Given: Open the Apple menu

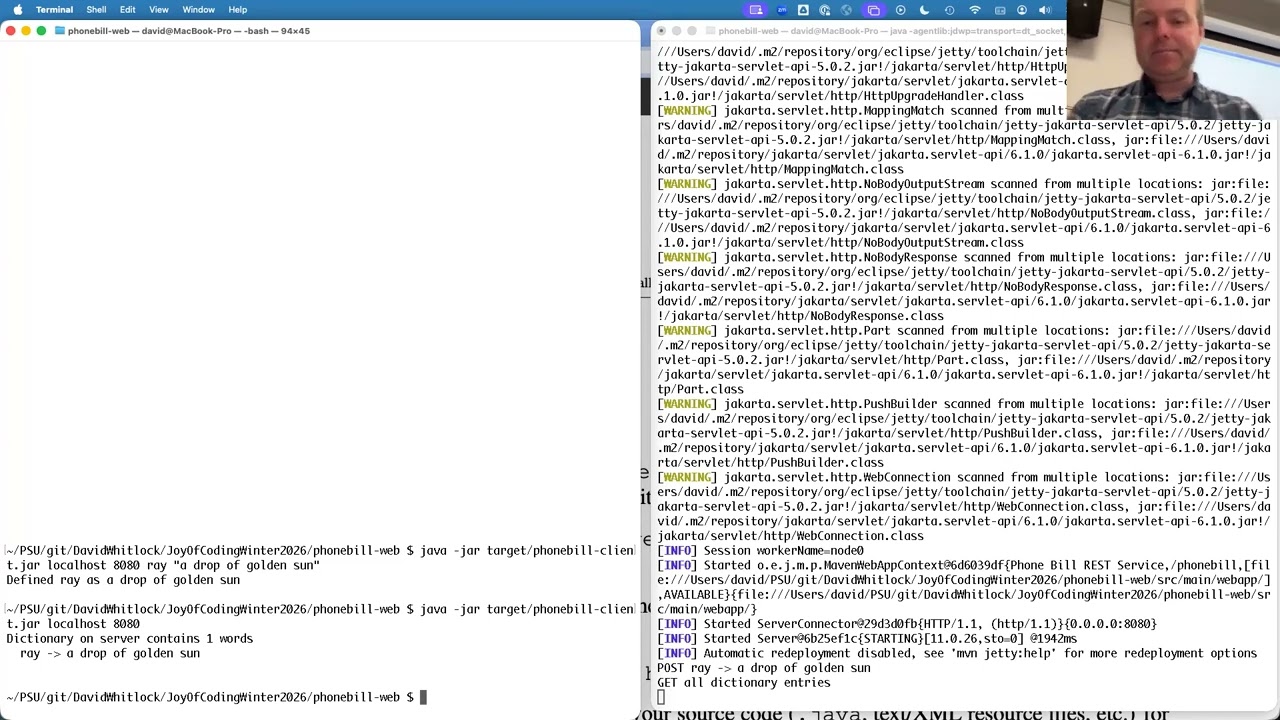Looking at the screenshot, I should pos(18,10).
